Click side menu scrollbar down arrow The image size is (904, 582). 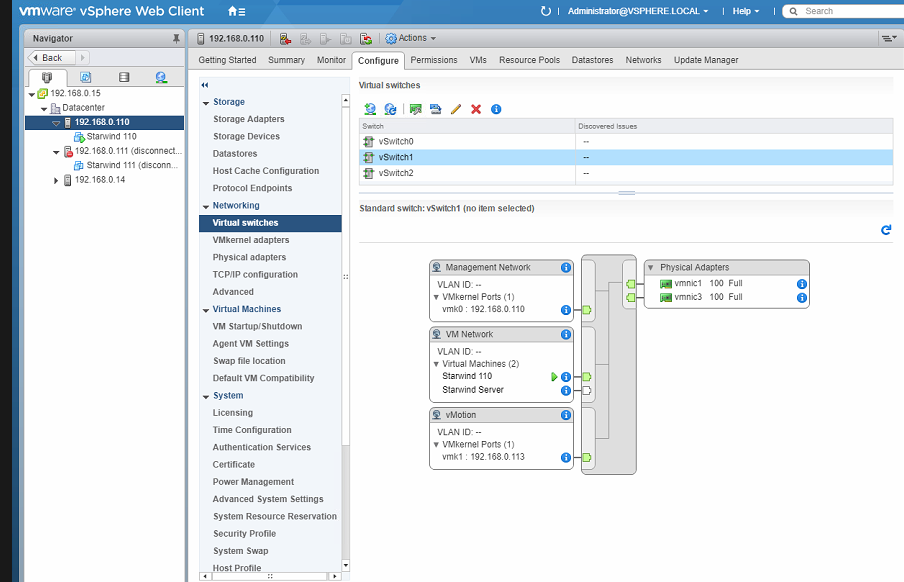tap(345, 565)
